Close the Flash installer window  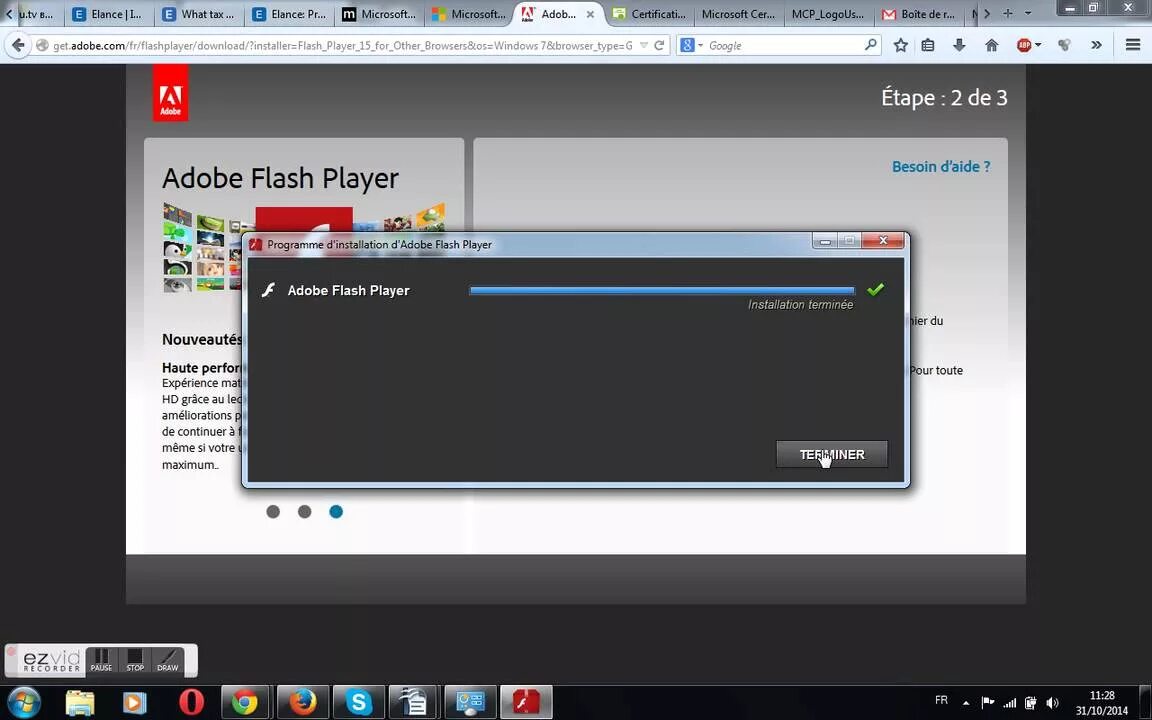[883, 240]
